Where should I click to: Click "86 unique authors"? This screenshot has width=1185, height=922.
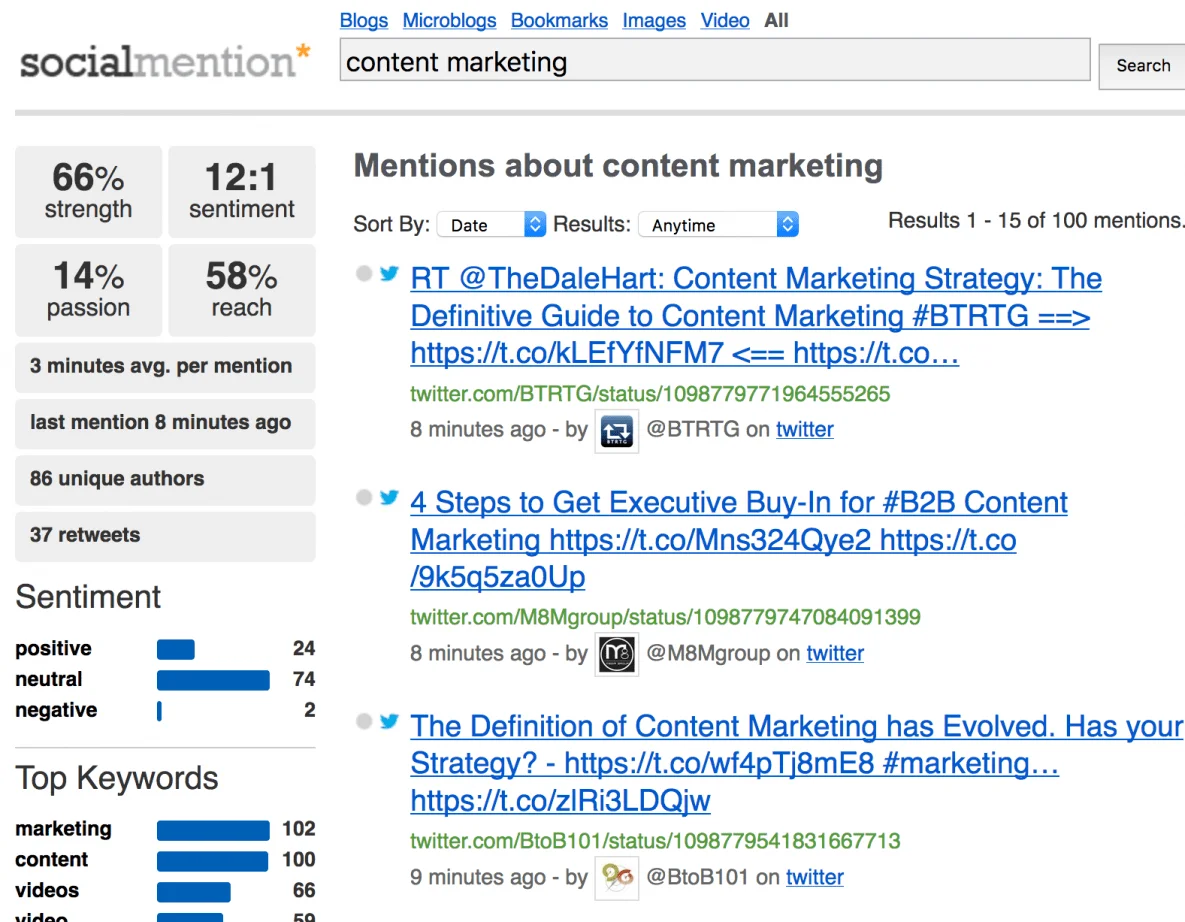(x=165, y=480)
